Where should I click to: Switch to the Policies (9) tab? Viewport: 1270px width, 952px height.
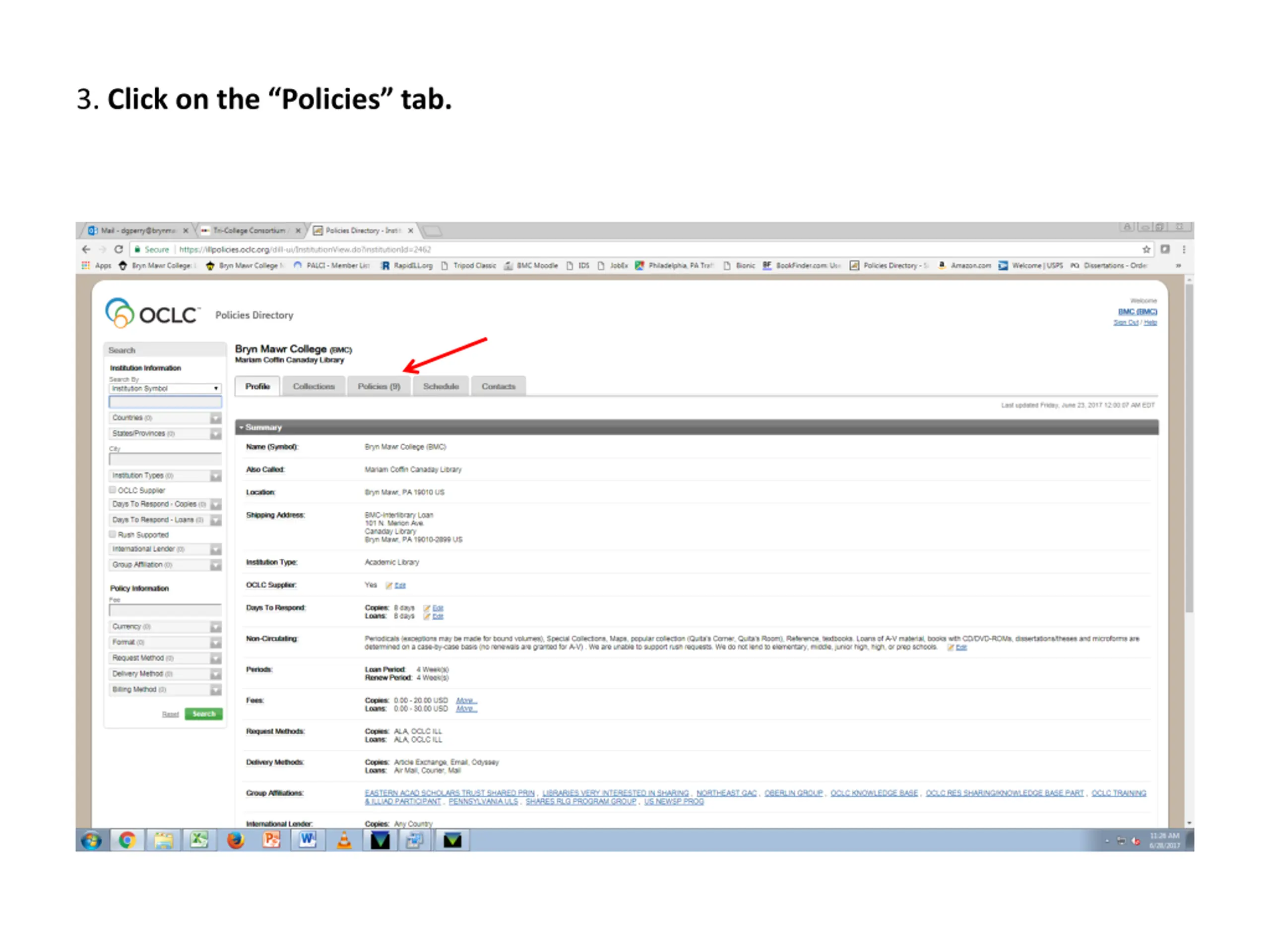379,386
